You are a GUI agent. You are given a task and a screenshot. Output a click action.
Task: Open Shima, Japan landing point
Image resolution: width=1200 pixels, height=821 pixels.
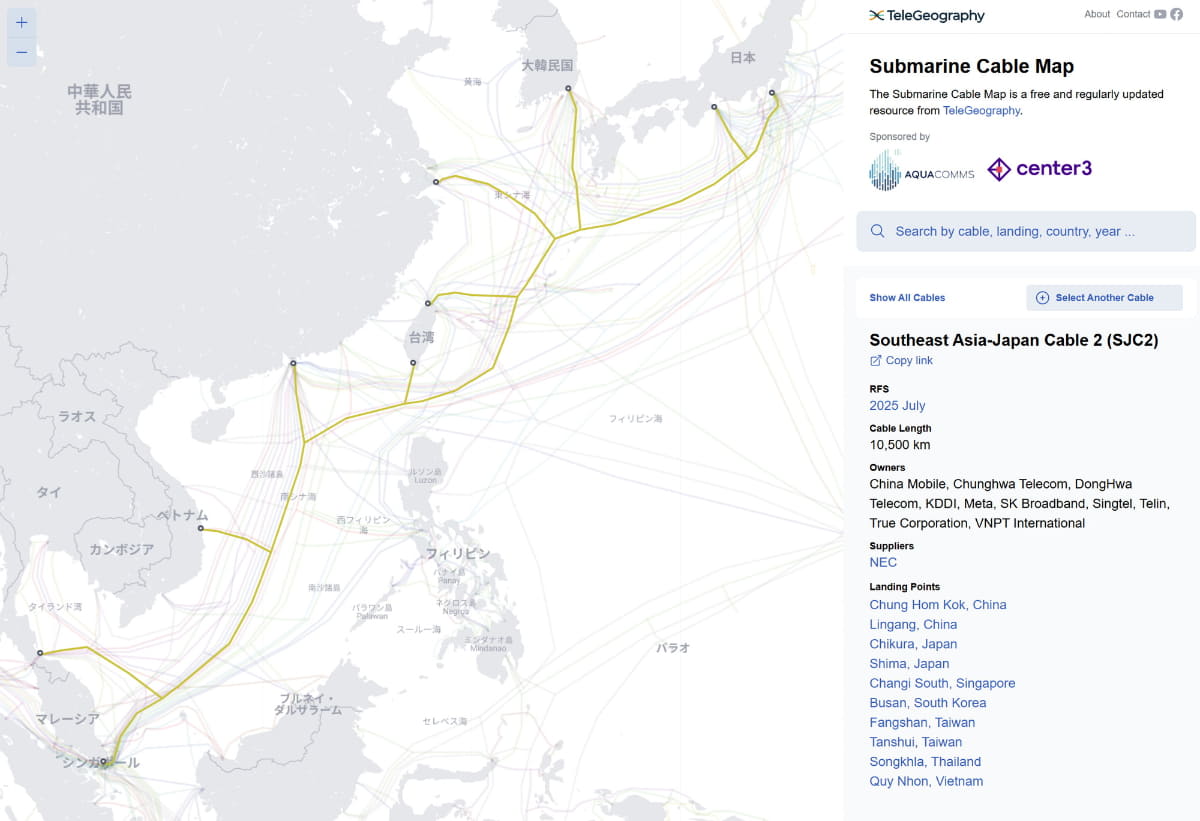(909, 663)
